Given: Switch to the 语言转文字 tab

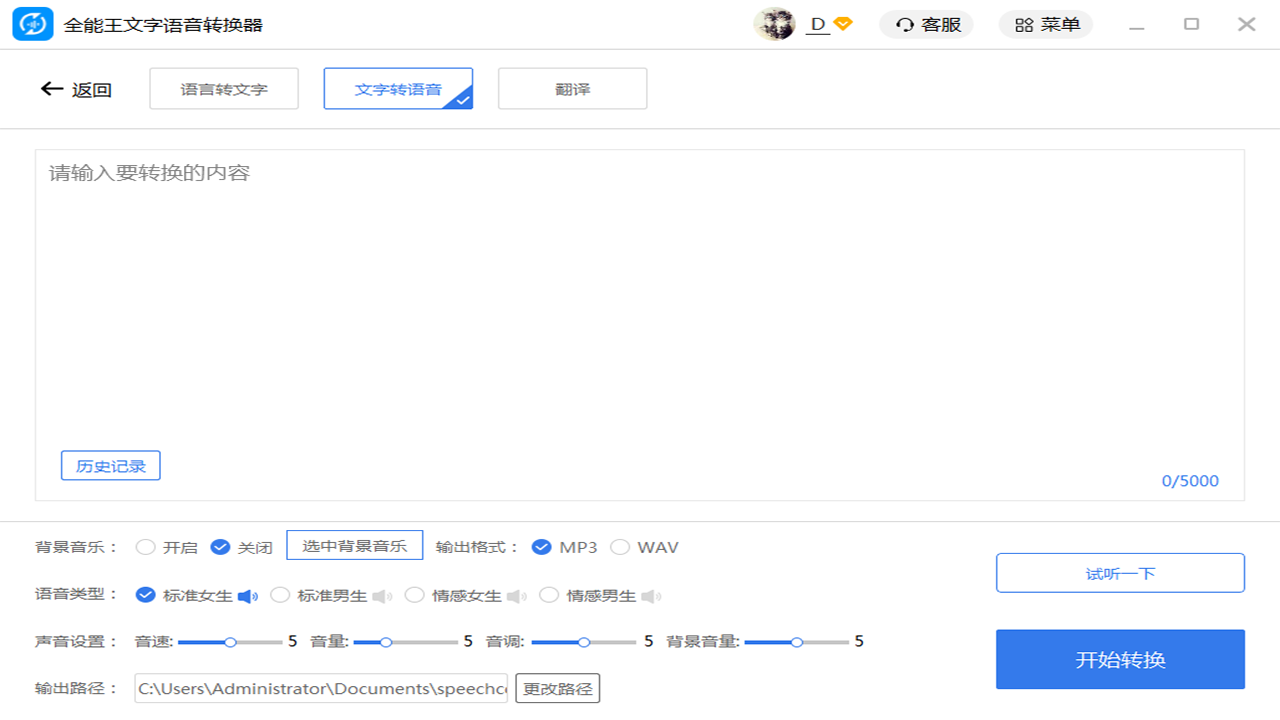Looking at the screenshot, I should [x=223, y=88].
